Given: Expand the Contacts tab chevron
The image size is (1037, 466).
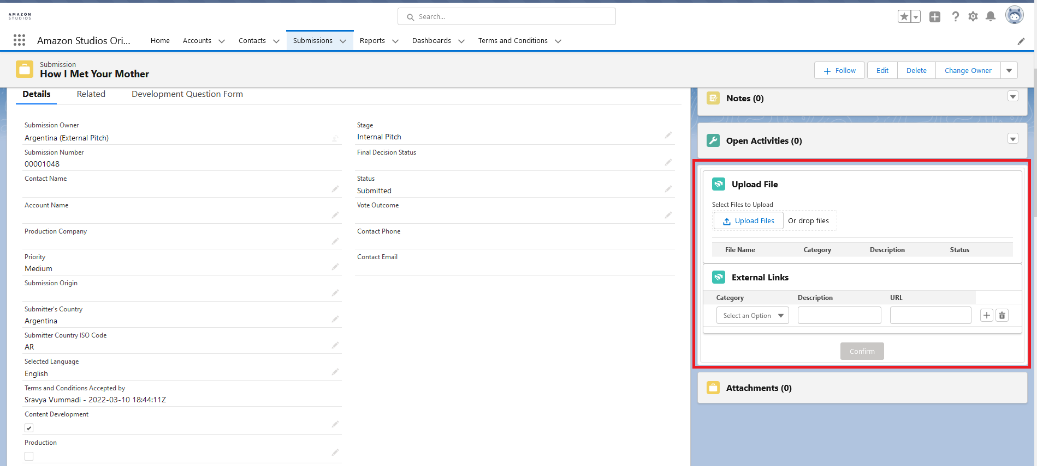Looking at the screenshot, I should (276, 41).
